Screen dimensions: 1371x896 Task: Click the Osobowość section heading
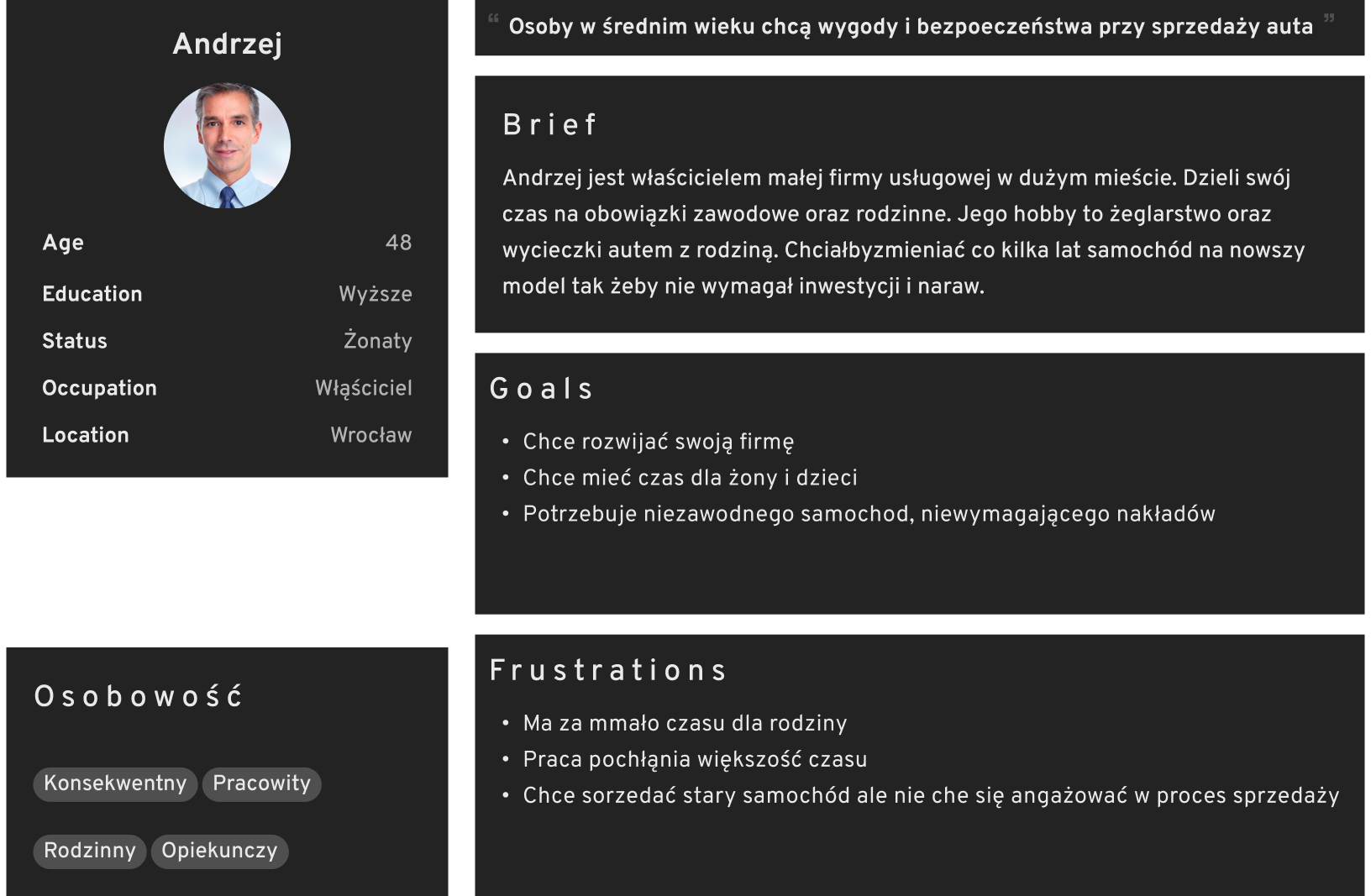(x=139, y=696)
